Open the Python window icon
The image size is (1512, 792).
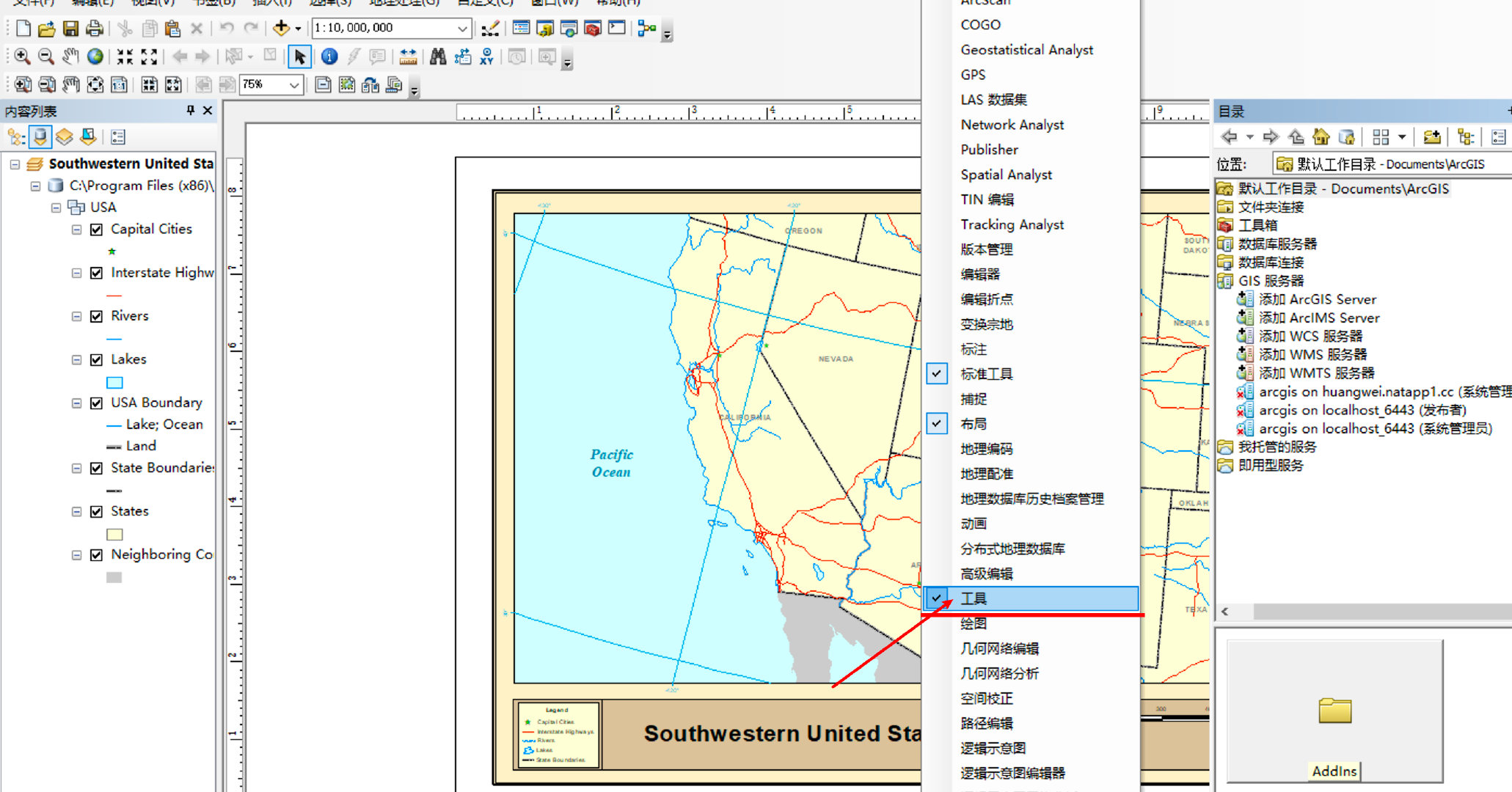[x=617, y=28]
